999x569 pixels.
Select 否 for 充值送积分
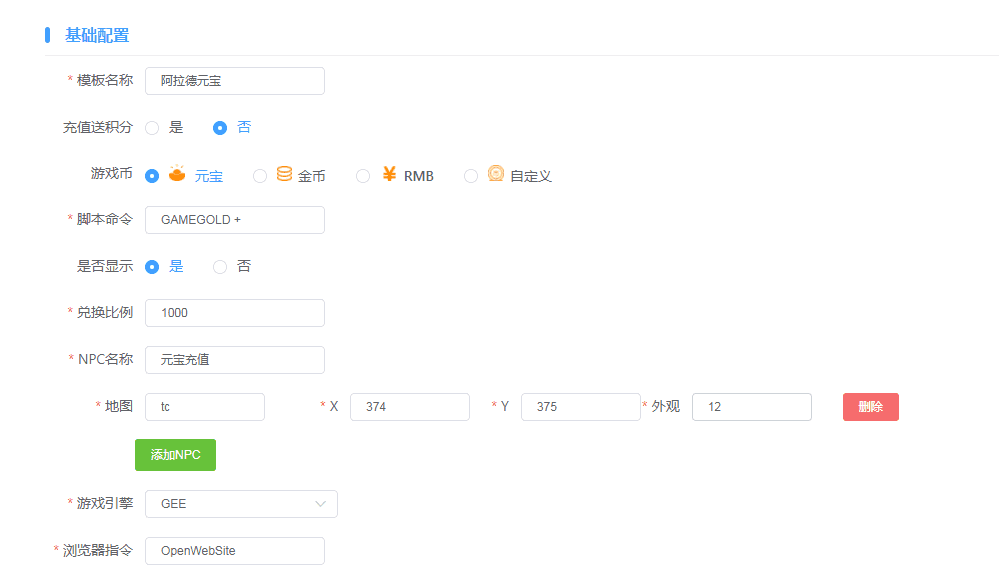point(221,128)
